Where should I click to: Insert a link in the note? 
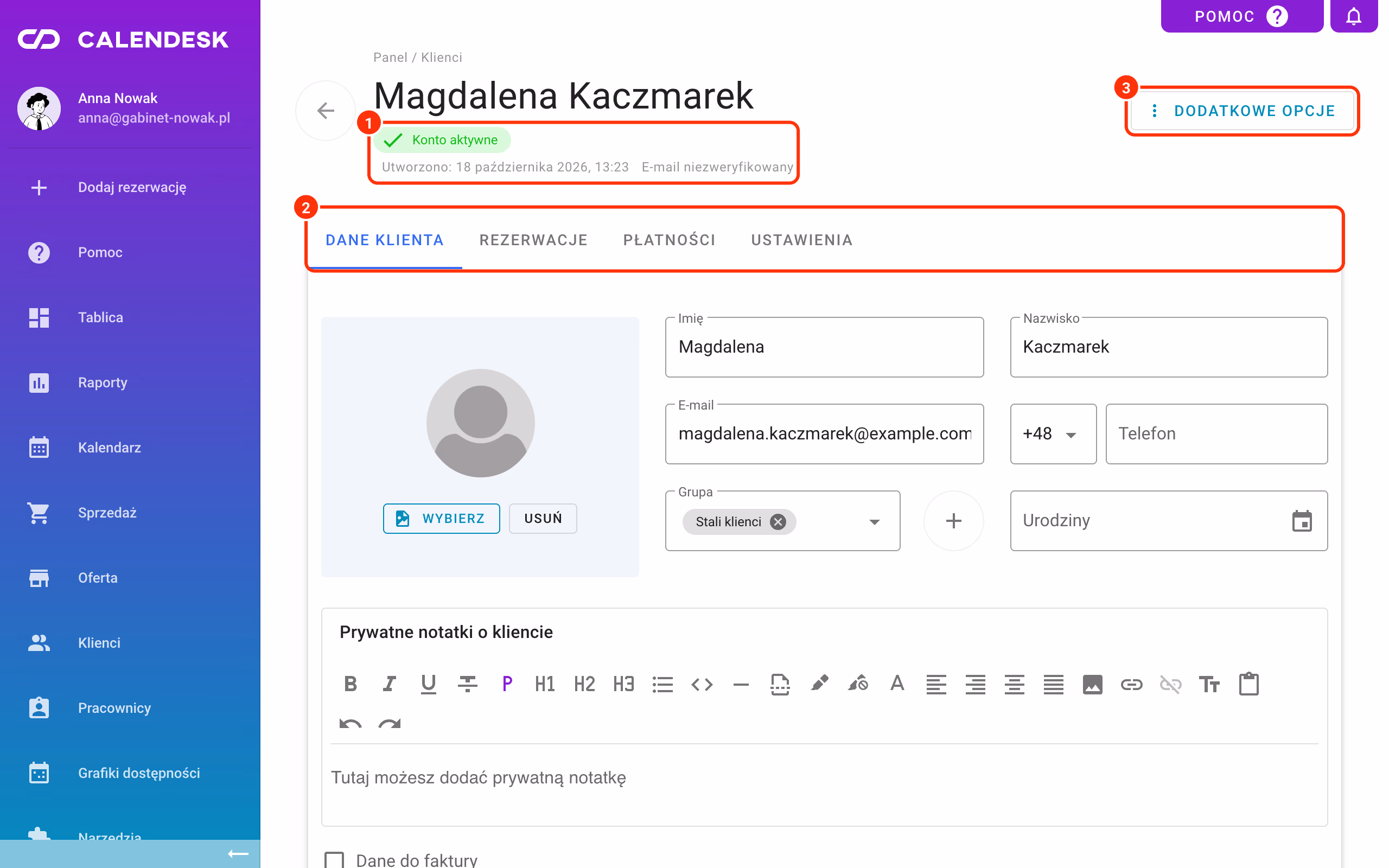[x=1131, y=684]
